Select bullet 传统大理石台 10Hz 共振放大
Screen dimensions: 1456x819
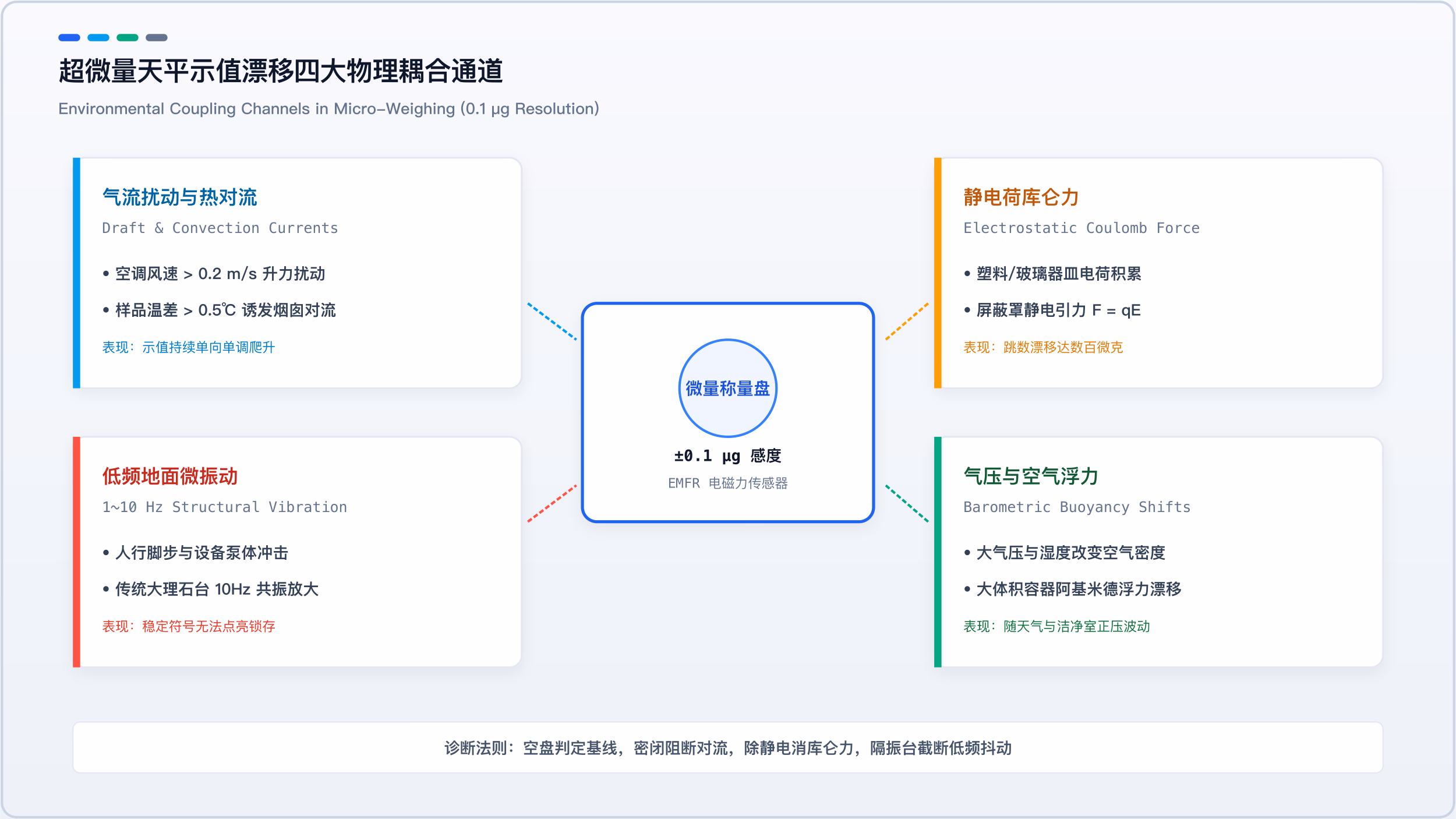[x=210, y=589]
